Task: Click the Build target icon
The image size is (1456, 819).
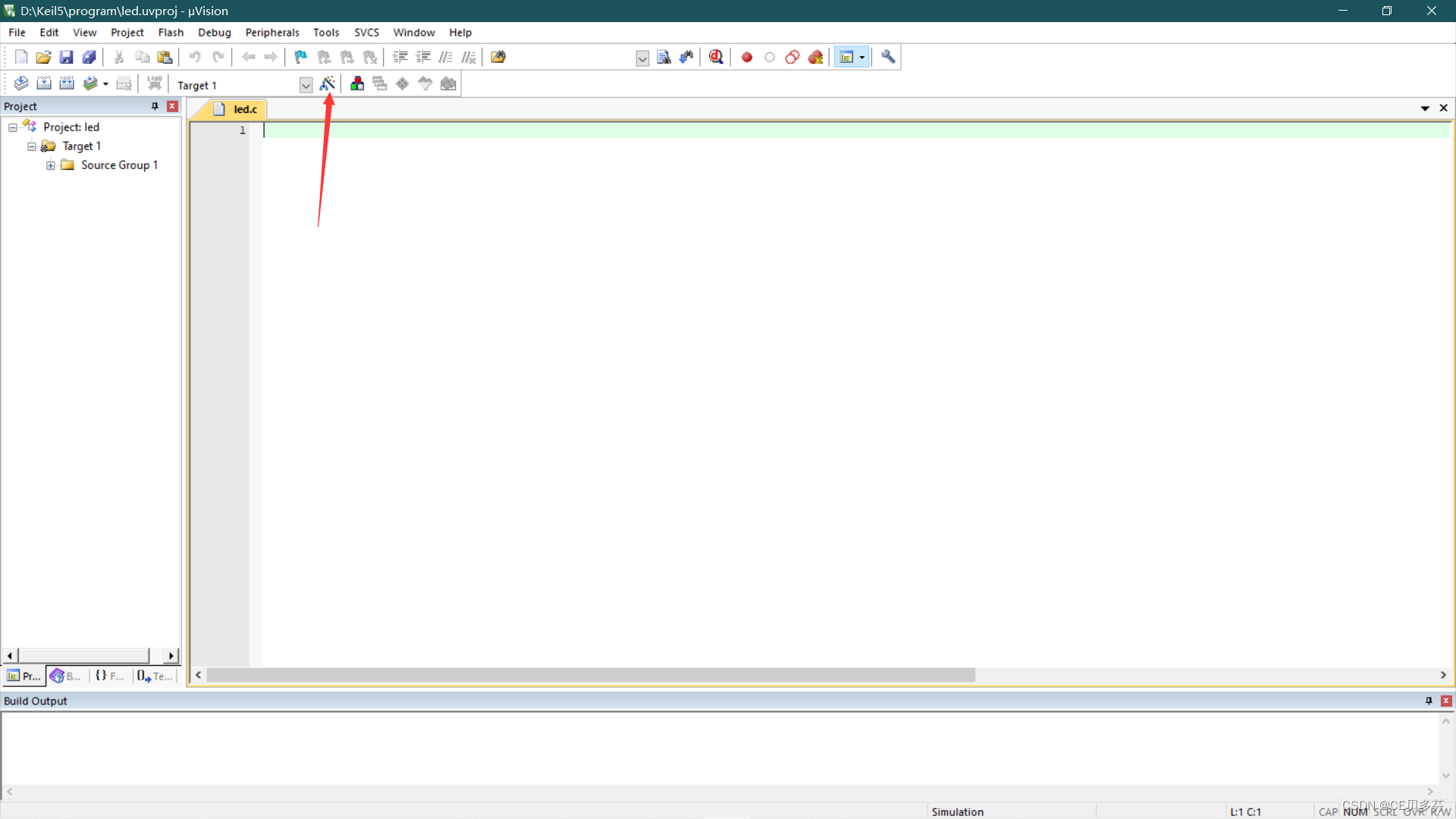Action: (x=44, y=83)
